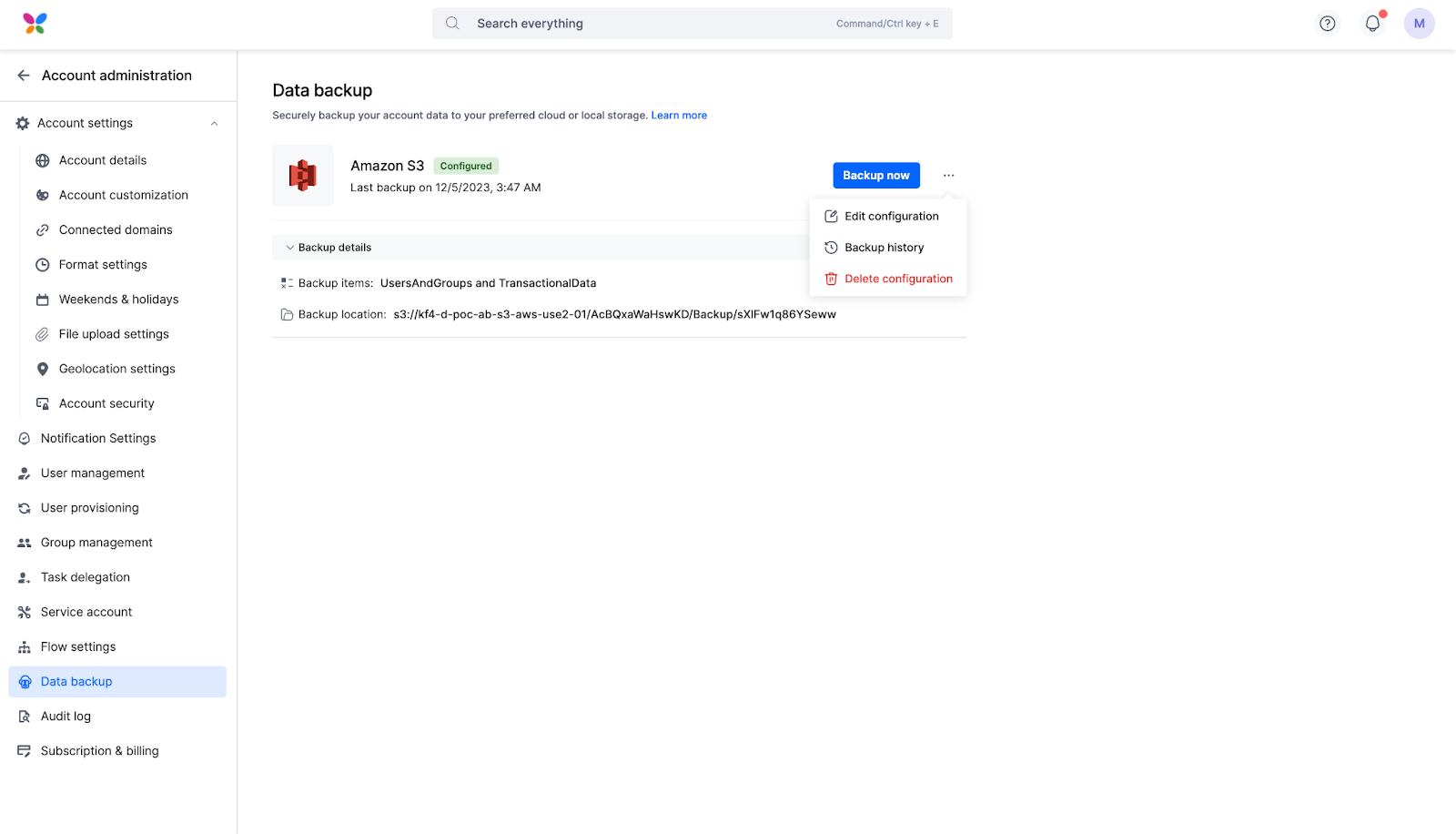Collapse the Backup details section

coord(290,248)
